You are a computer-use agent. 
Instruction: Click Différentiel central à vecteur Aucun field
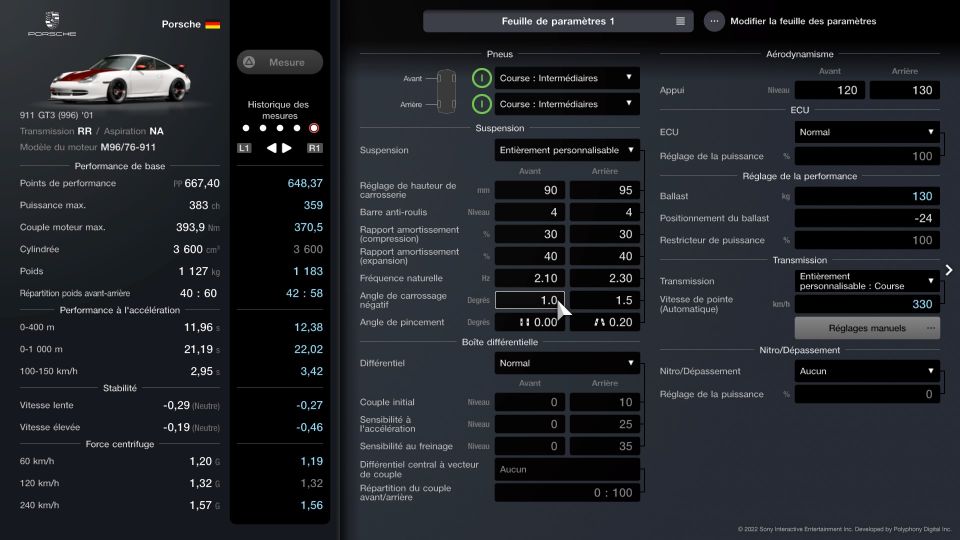click(x=567, y=470)
